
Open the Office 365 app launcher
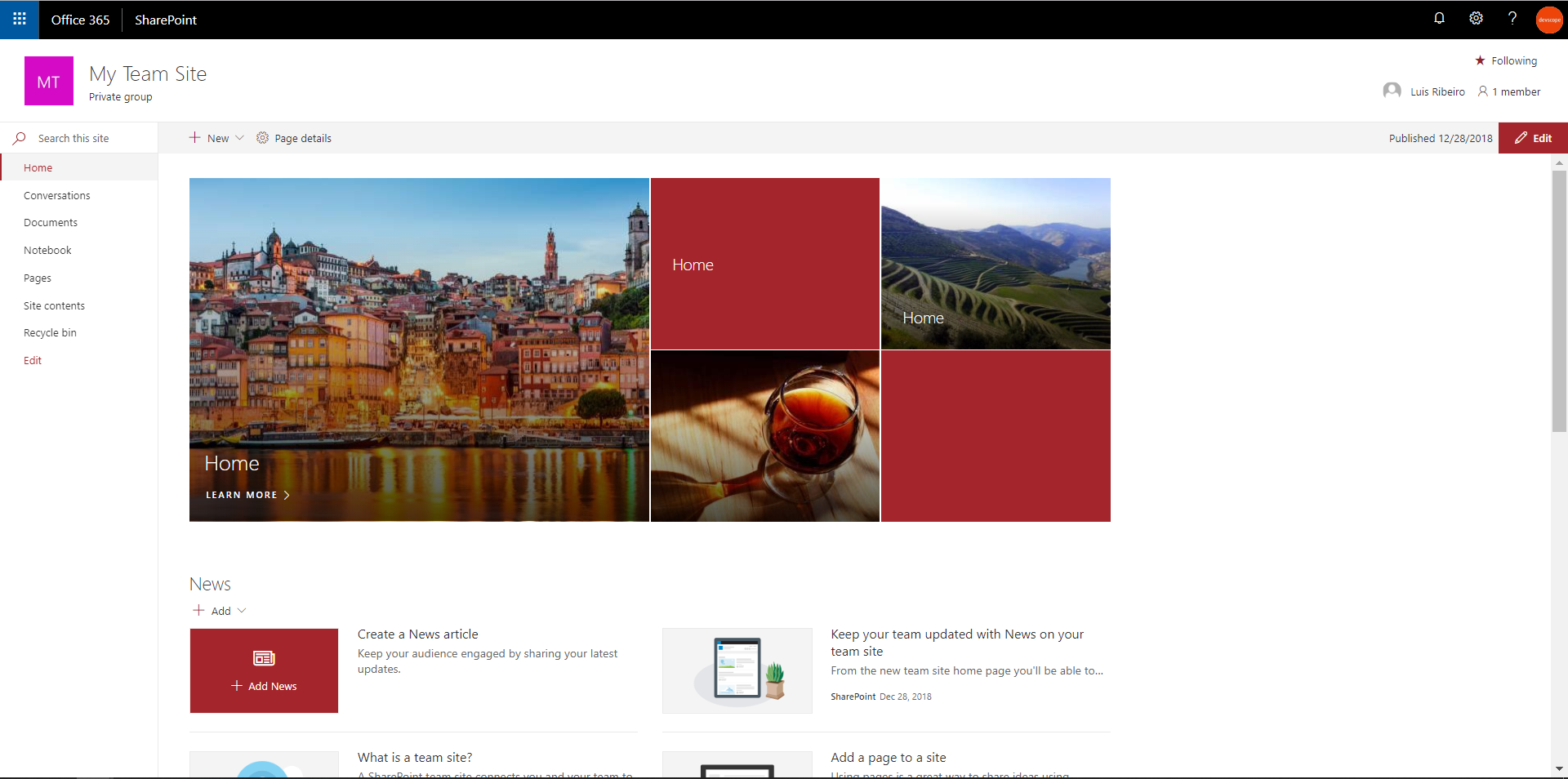18,19
